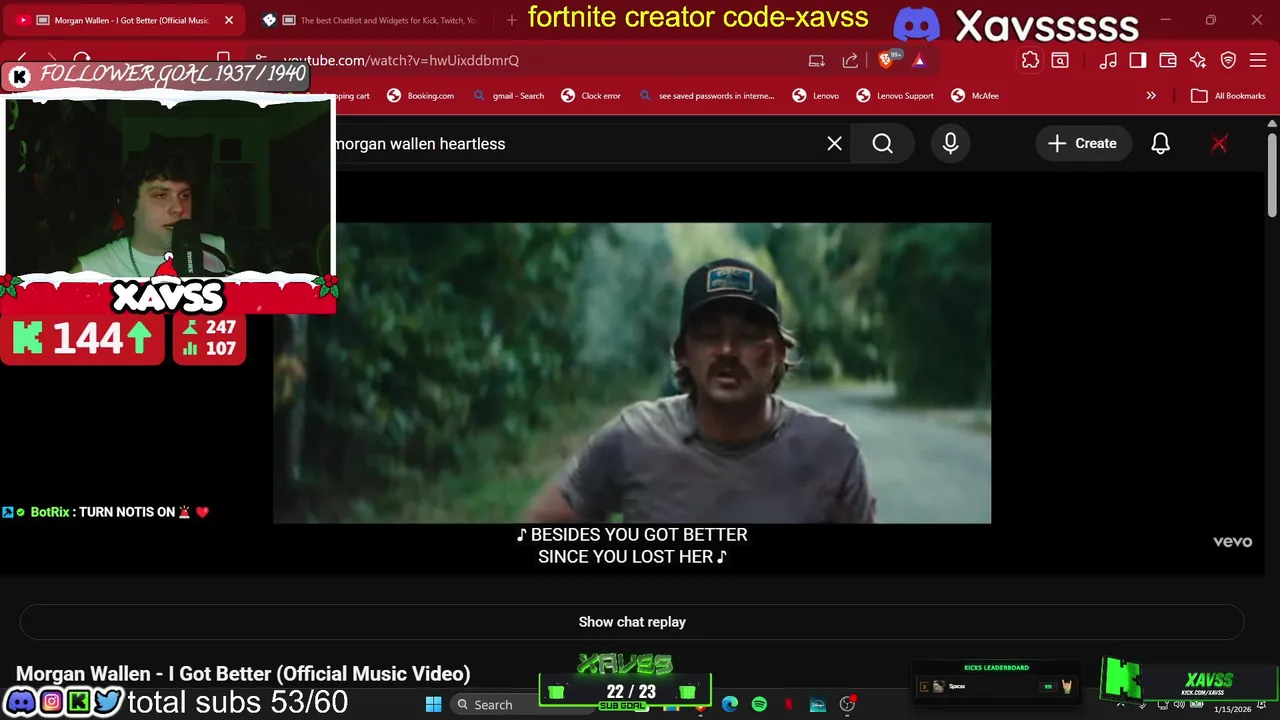Open Brave VPN shield icon
This screenshot has height=720, width=1280.
click(1228, 60)
